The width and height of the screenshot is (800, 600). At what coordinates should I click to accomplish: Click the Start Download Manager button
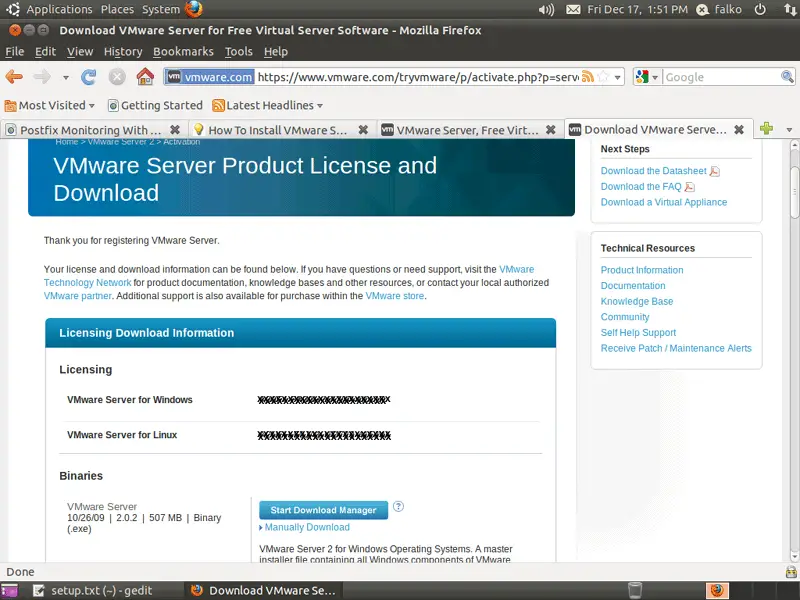(323, 510)
